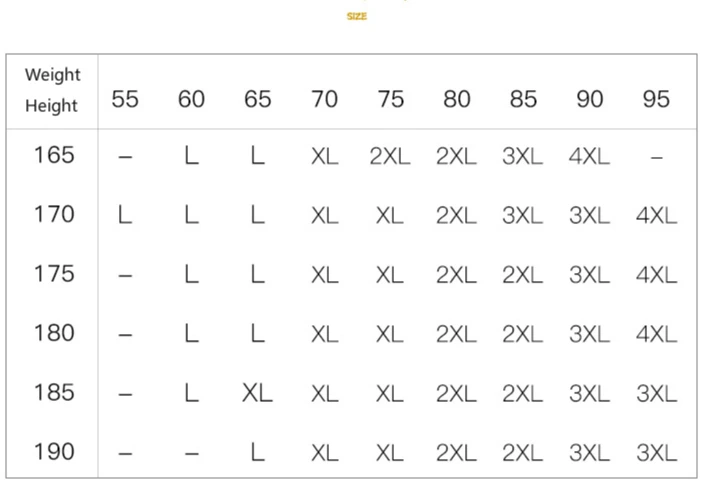
Task: Click weight column header 80
Action: (457, 99)
